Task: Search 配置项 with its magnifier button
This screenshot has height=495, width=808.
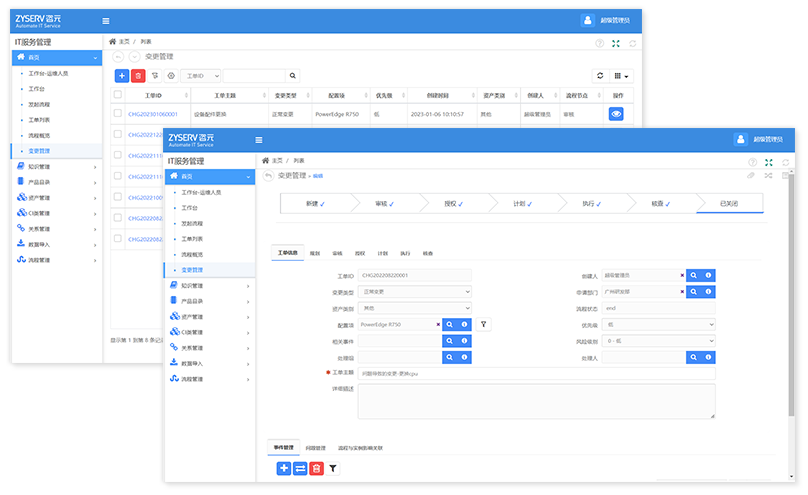Action: pos(449,325)
